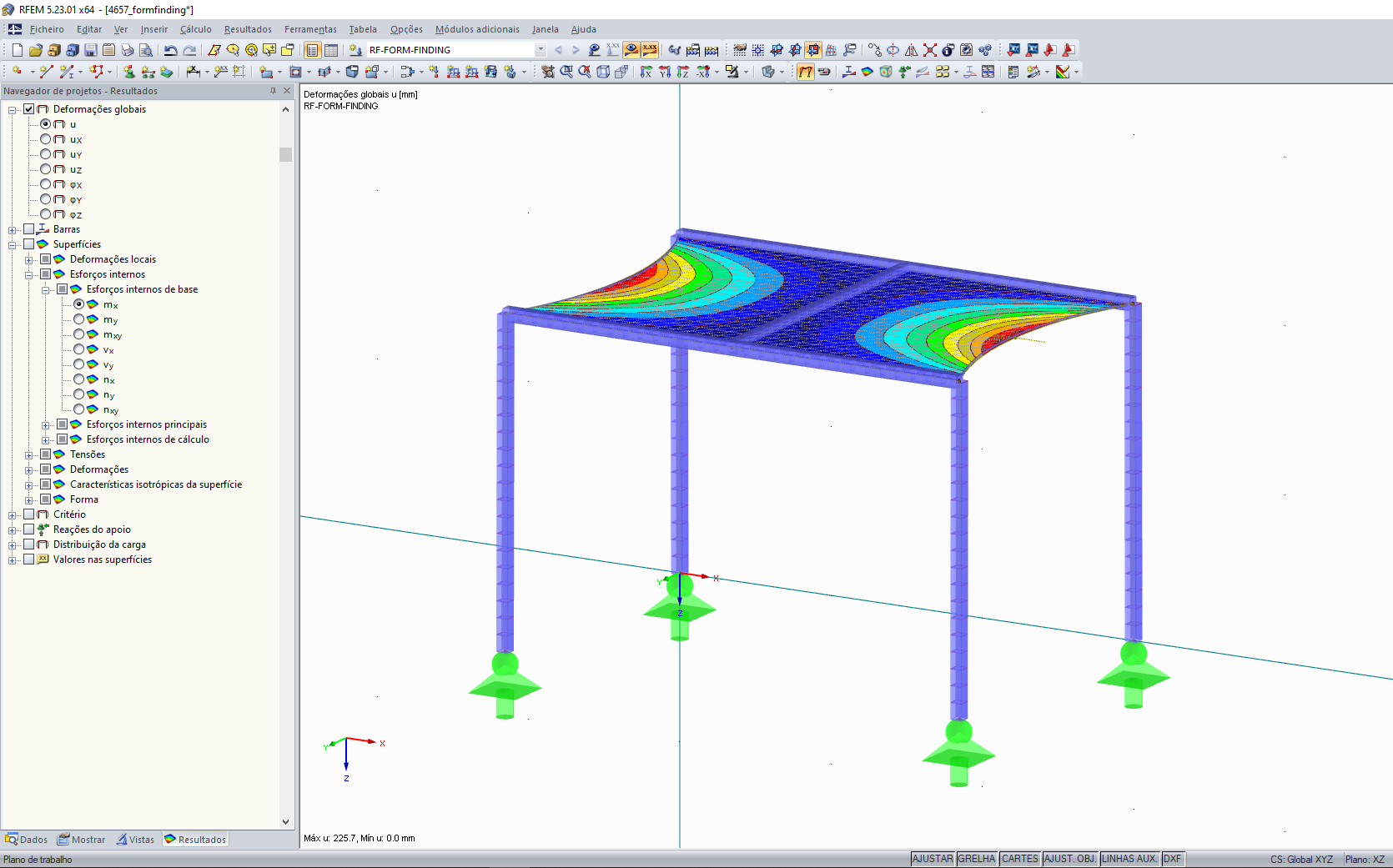Go to next load case arrow
Screen dimensions: 1393x868
coord(576,50)
